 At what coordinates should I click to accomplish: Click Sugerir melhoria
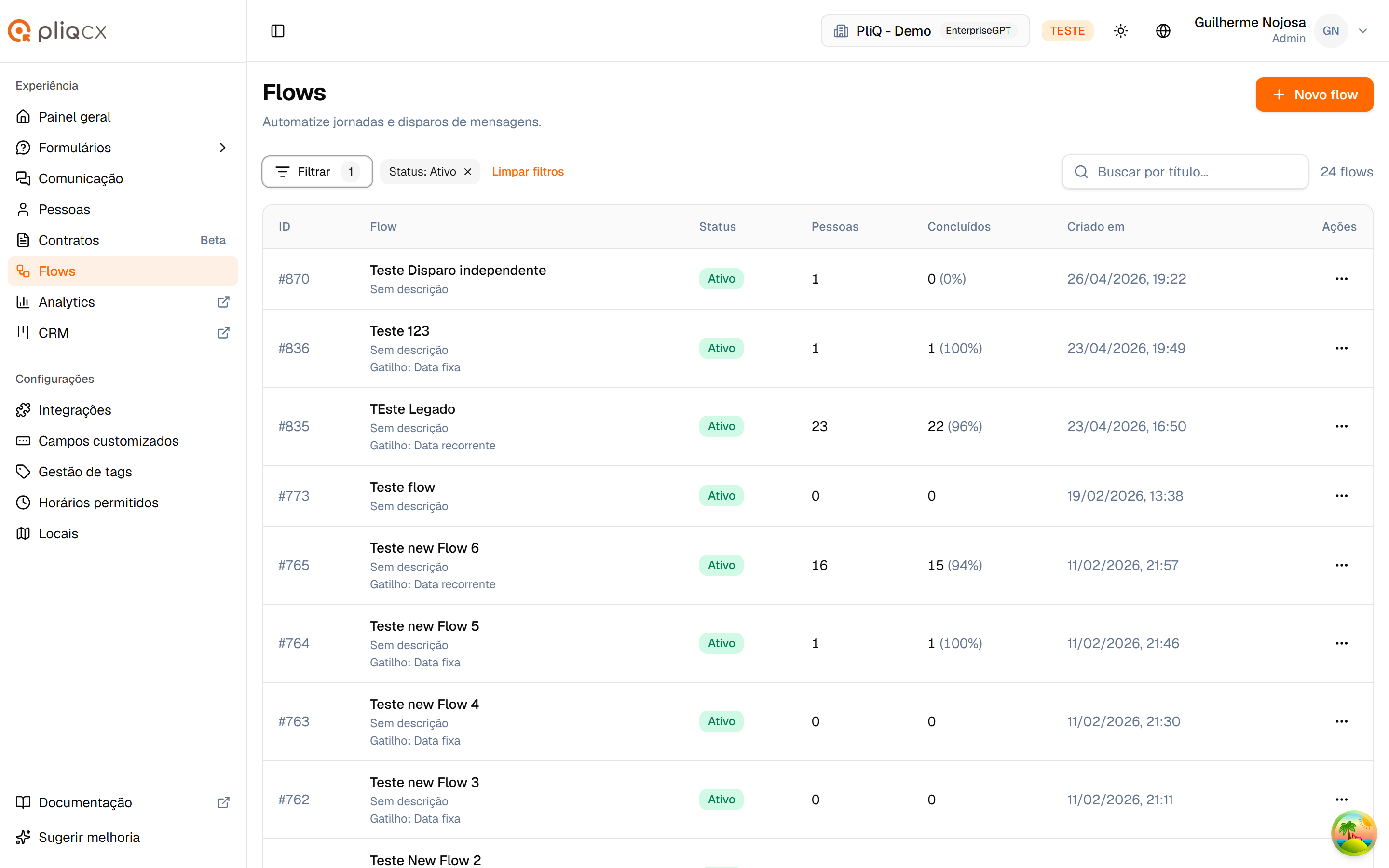tap(123, 838)
